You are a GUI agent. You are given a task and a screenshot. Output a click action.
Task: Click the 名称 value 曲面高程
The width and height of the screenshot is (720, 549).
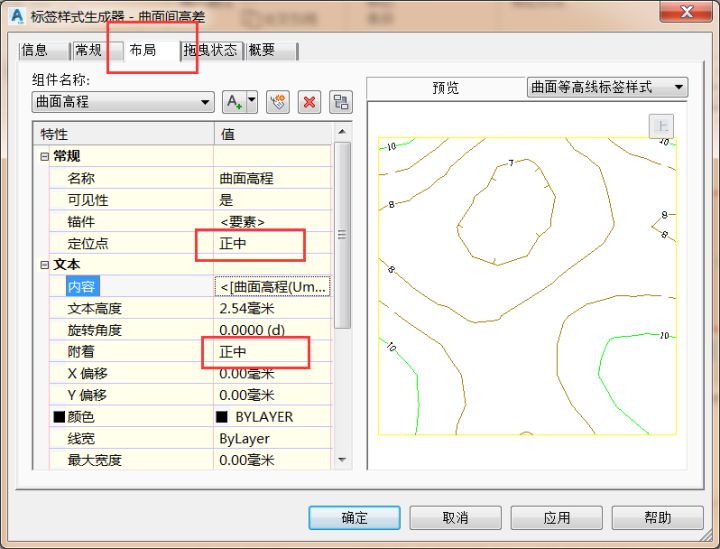pyautogui.click(x=272, y=178)
